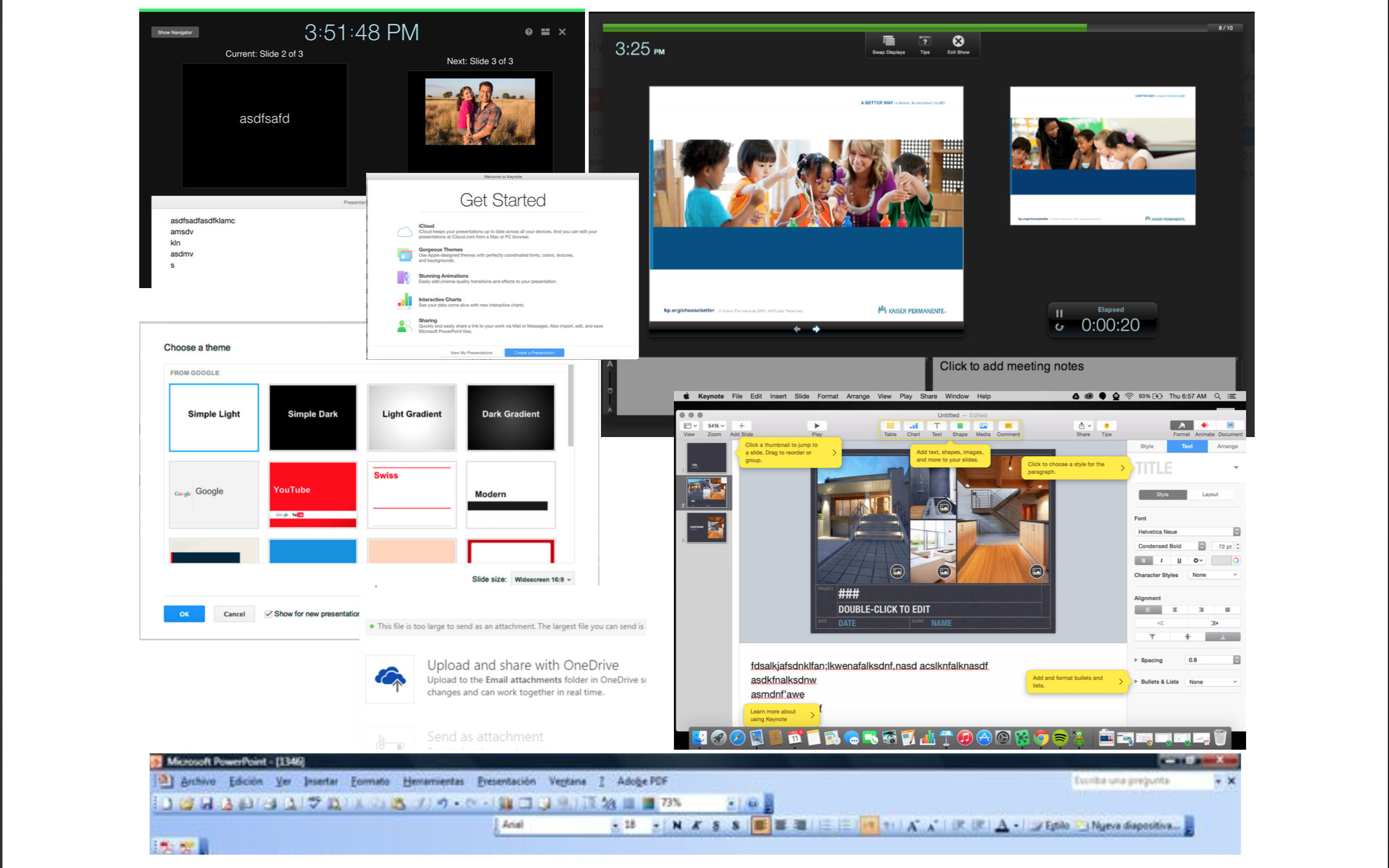Expand the Spacing disclosure triangle
Viewport: 1389px width, 868px height.
1136,660
